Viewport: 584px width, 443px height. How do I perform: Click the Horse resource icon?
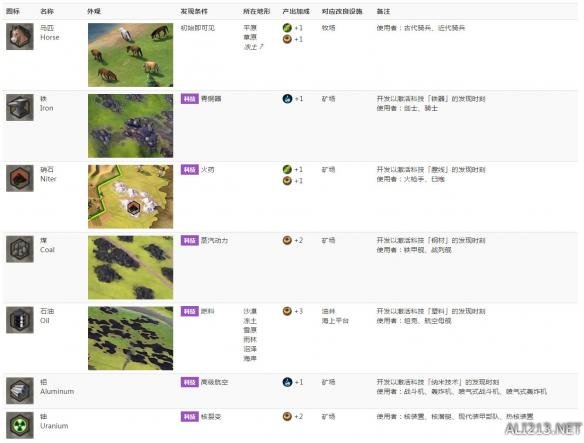click(20, 37)
